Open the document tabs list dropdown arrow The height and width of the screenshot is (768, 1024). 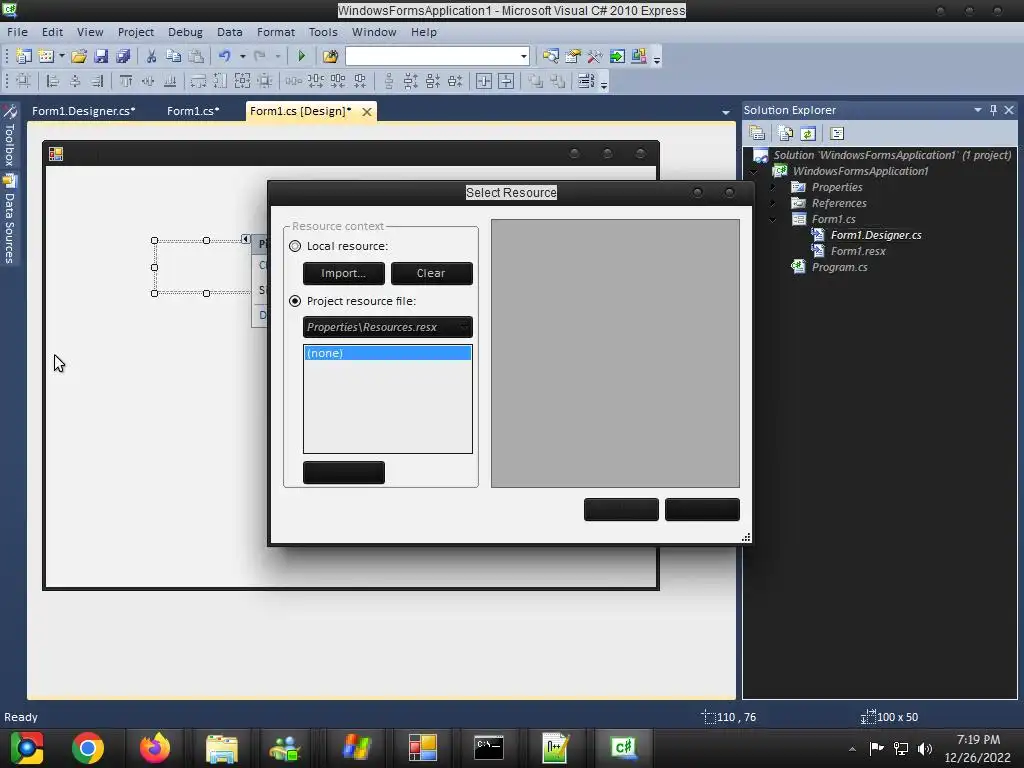coord(726,112)
